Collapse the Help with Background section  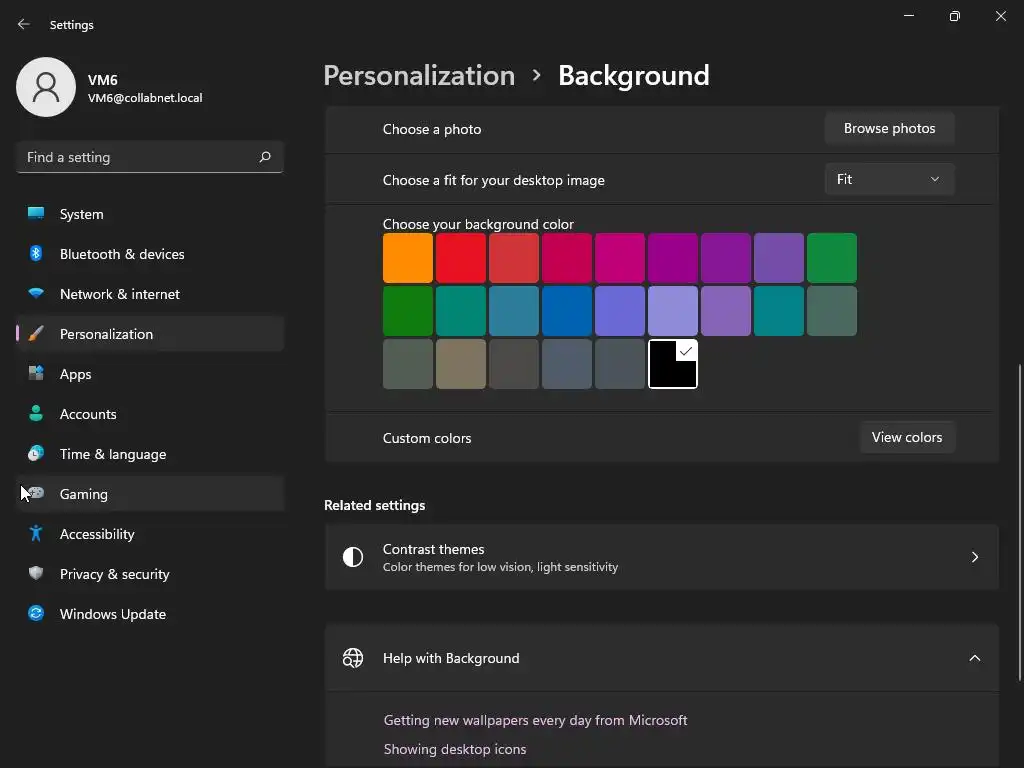pyautogui.click(x=974, y=658)
